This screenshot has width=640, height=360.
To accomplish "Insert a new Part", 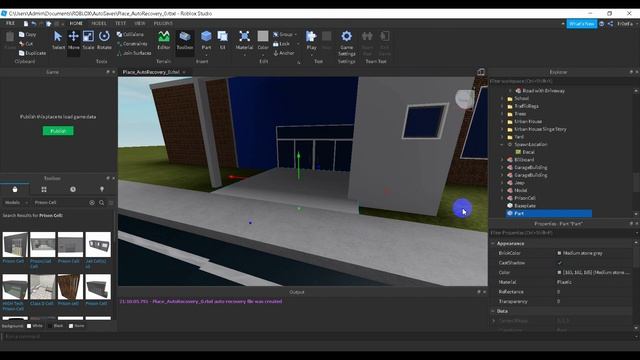I will coord(206,40).
